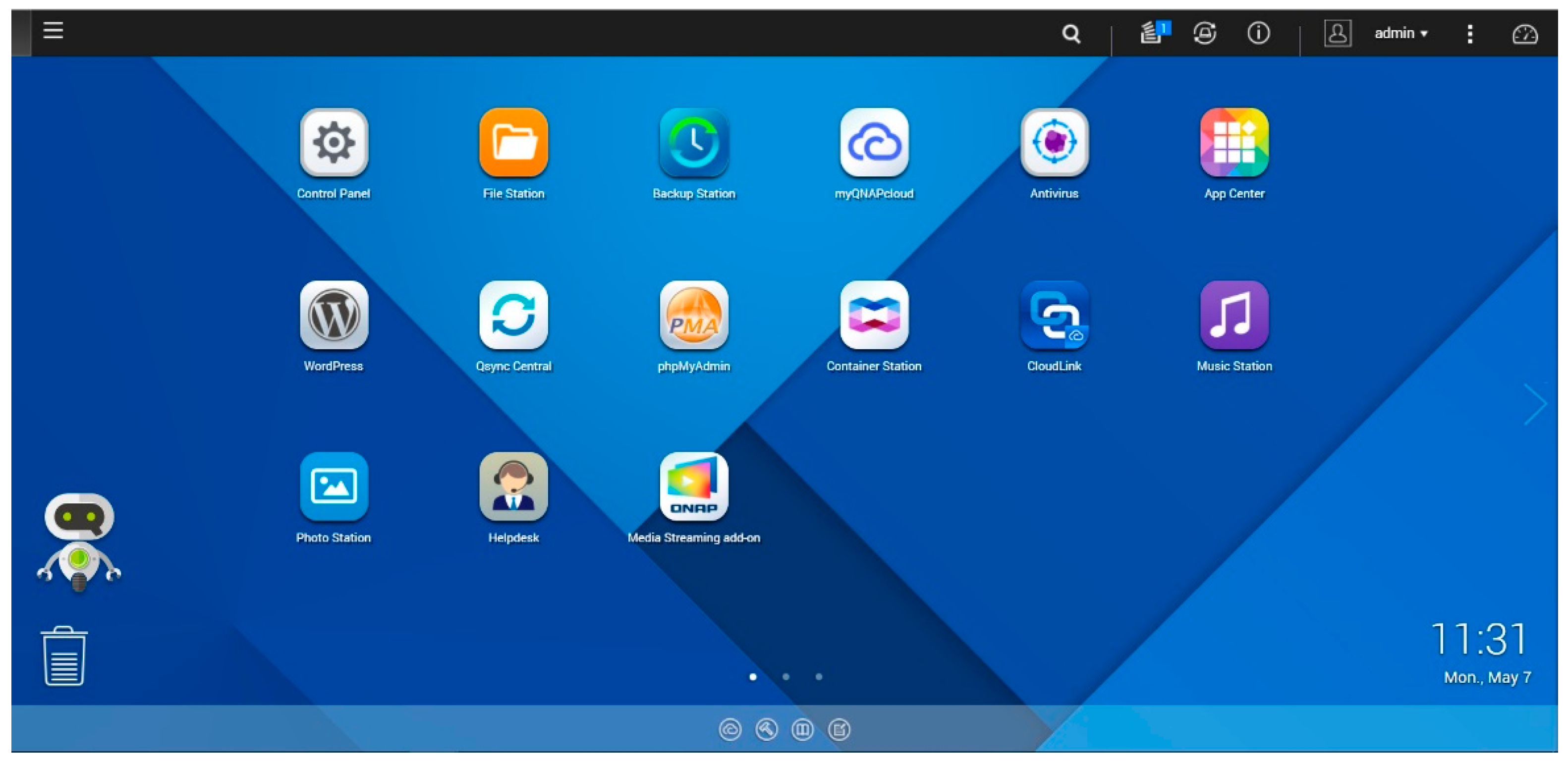Switch to the second desktop page dot
Viewport: 1568px width, 764px height.
786,676
